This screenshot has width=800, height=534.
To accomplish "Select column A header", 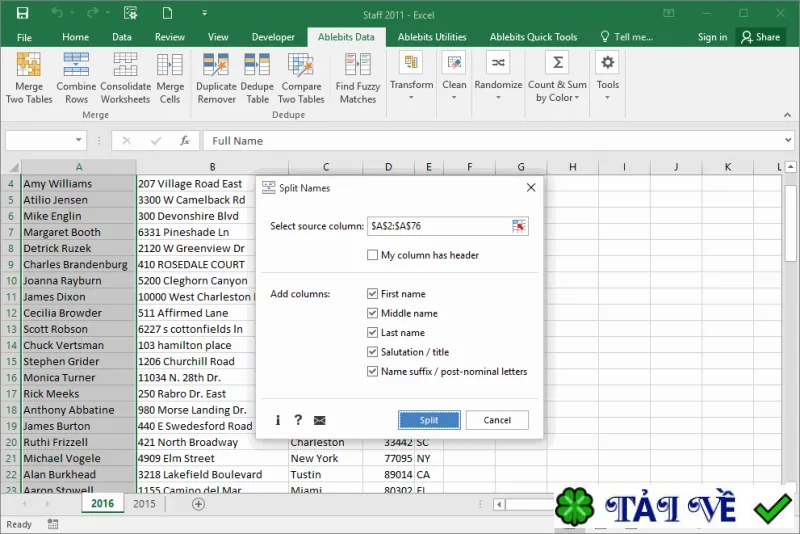I will point(79,167).
